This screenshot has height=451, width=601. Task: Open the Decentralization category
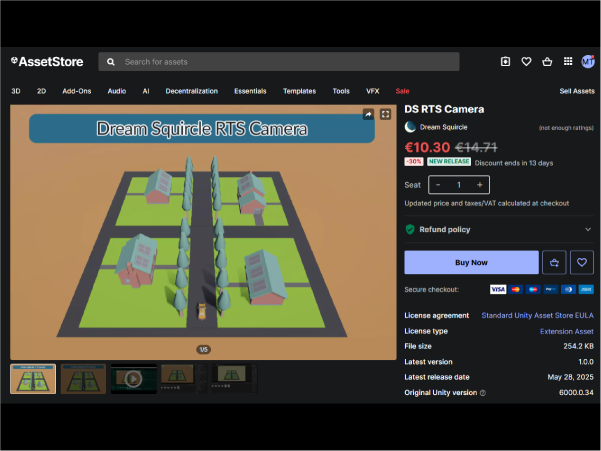tap(192, 91)
